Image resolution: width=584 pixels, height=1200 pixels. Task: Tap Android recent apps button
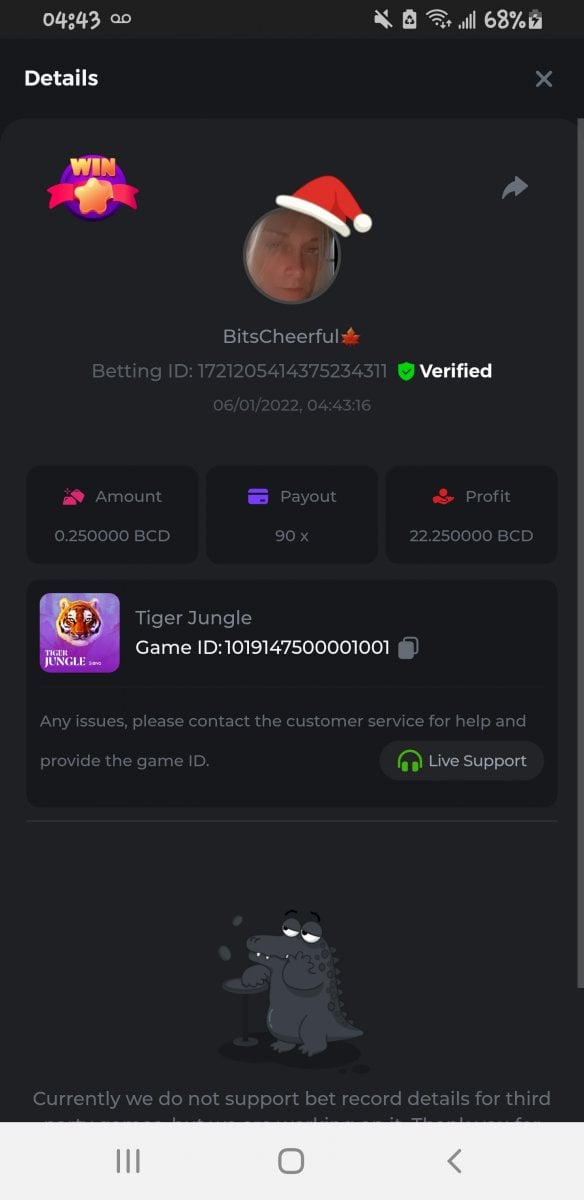click(128, 1161)
